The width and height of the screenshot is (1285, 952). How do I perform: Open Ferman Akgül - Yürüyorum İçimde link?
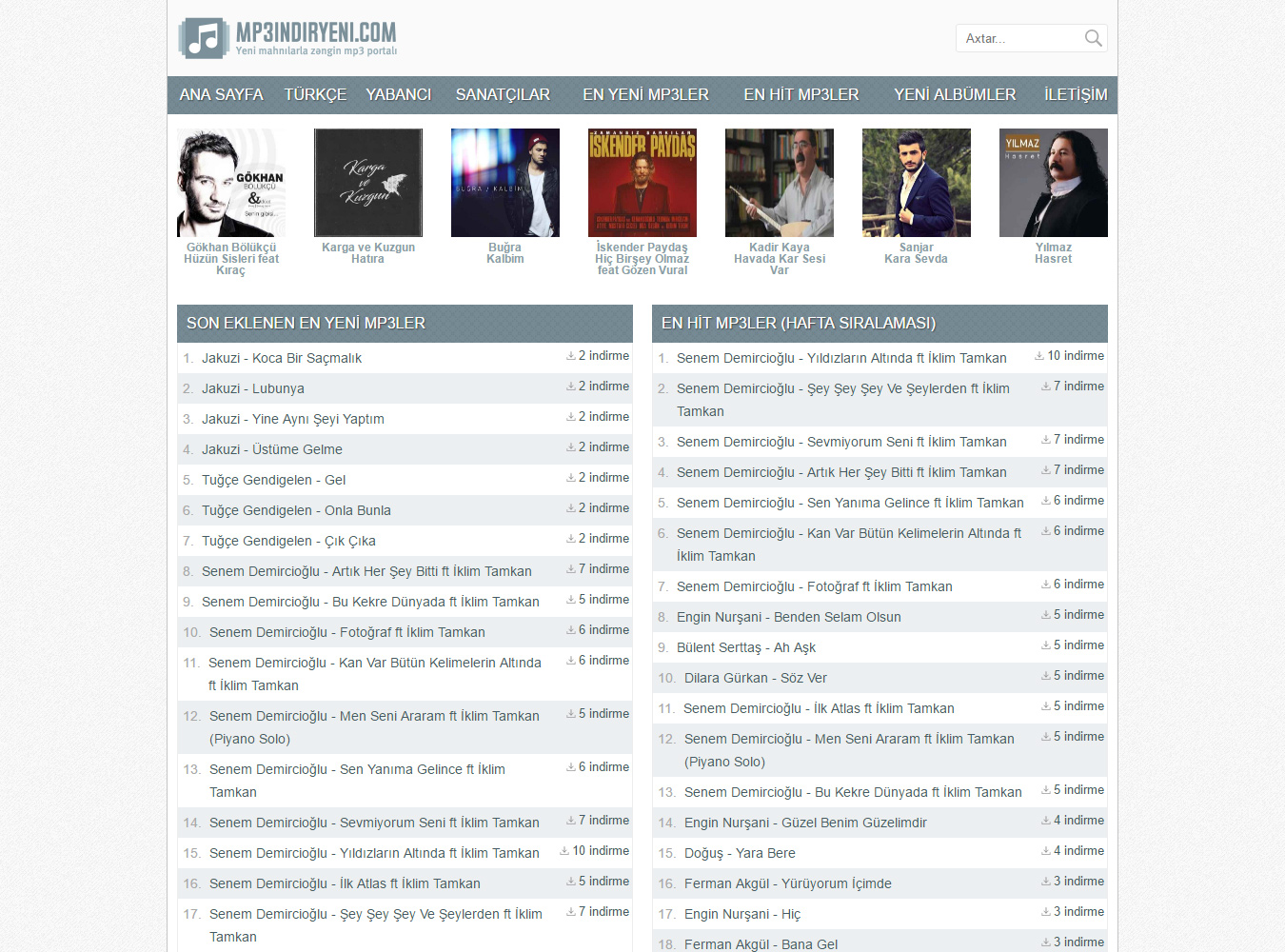787,883
